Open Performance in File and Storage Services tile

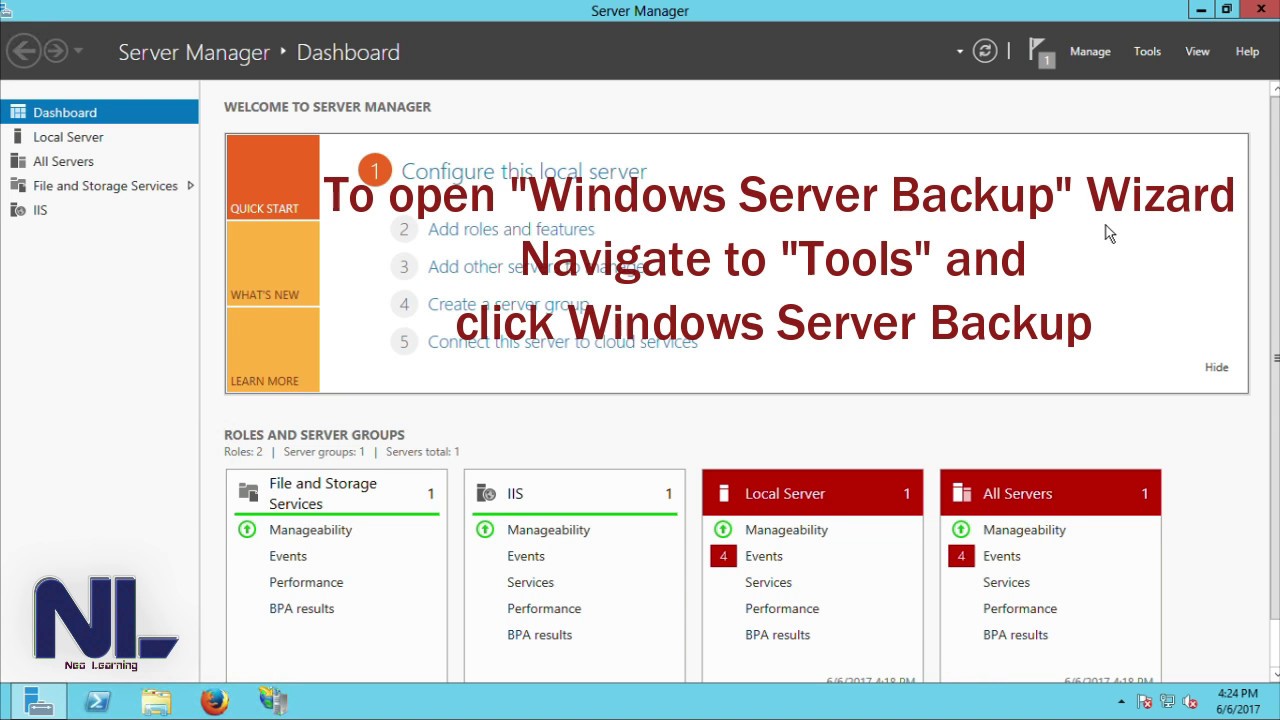pos(306,582)
